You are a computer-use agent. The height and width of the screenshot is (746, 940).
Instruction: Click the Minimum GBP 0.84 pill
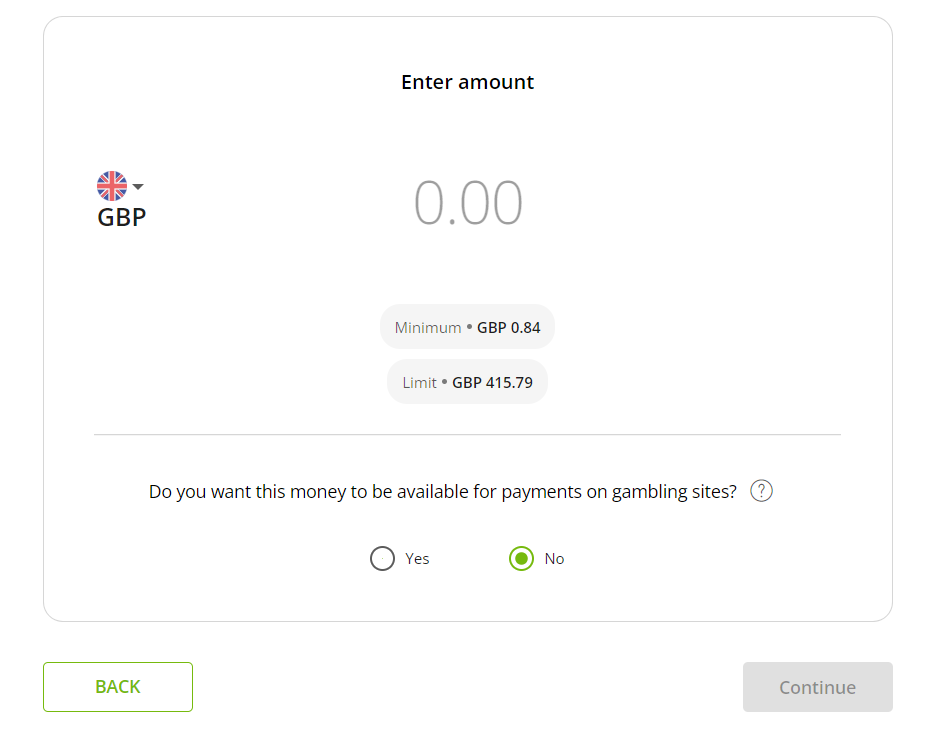(x=468, y=327)
